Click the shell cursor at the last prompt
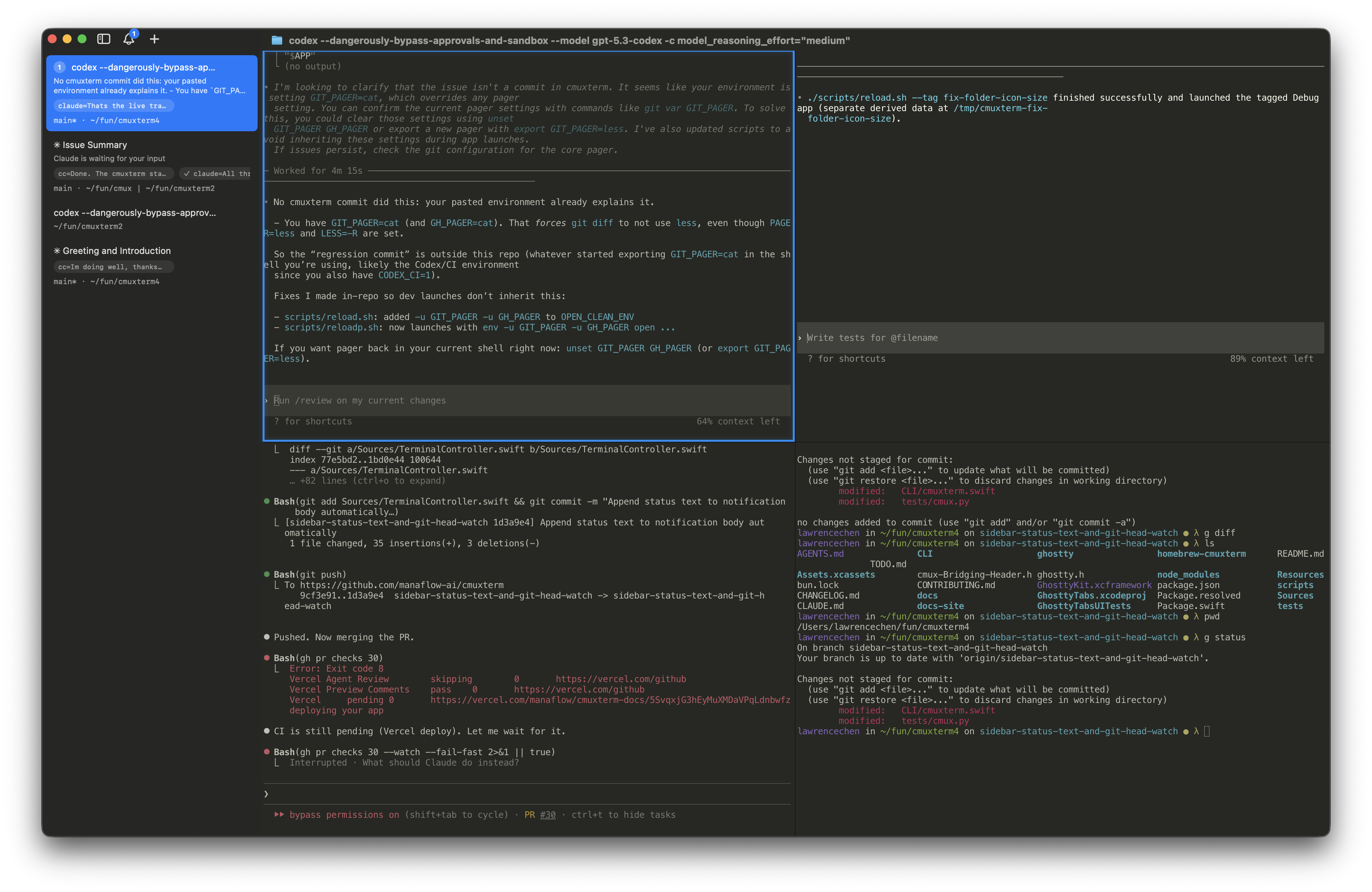1372x892 pixels. (1207, 732)
